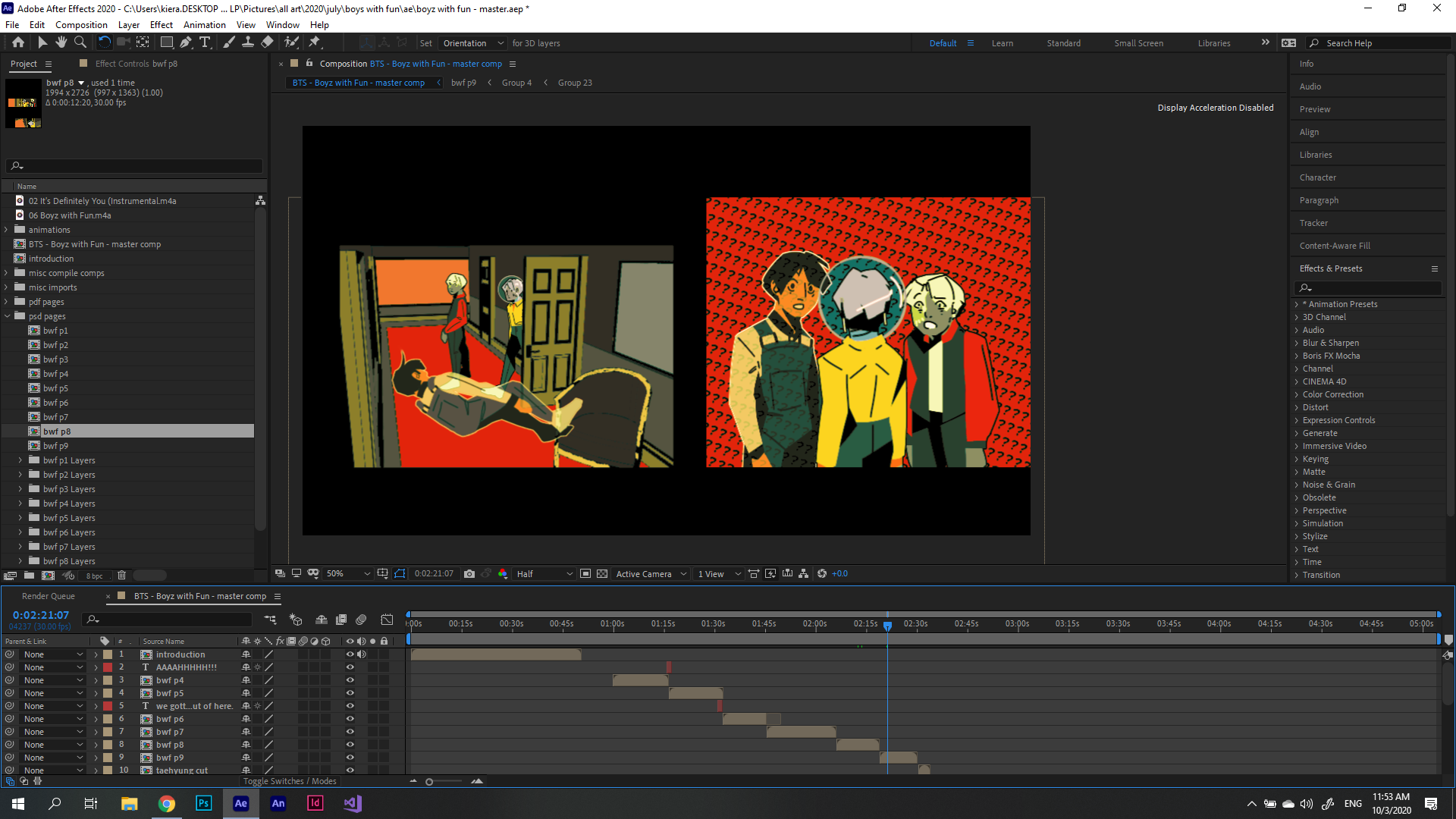Click the label color swatch of introduction layer
This screenshot has width=1456, height=819.
108,654
